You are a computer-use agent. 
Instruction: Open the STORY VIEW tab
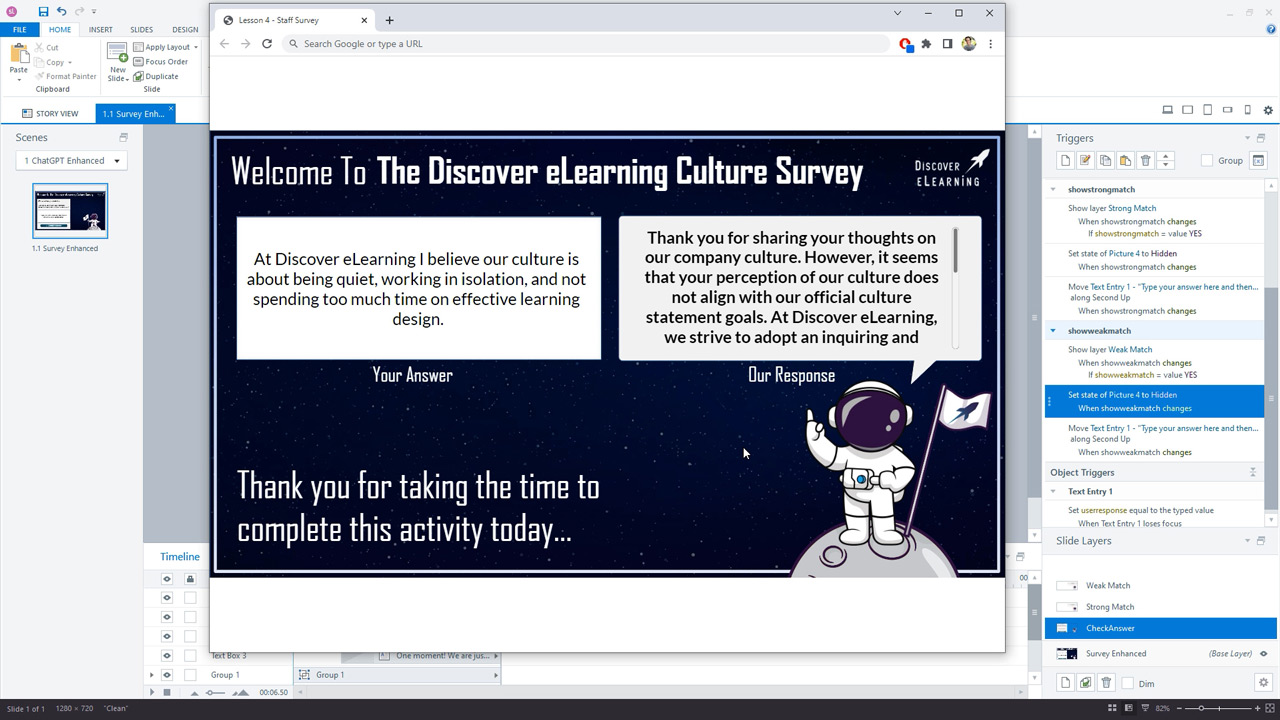tap(52, 113)
